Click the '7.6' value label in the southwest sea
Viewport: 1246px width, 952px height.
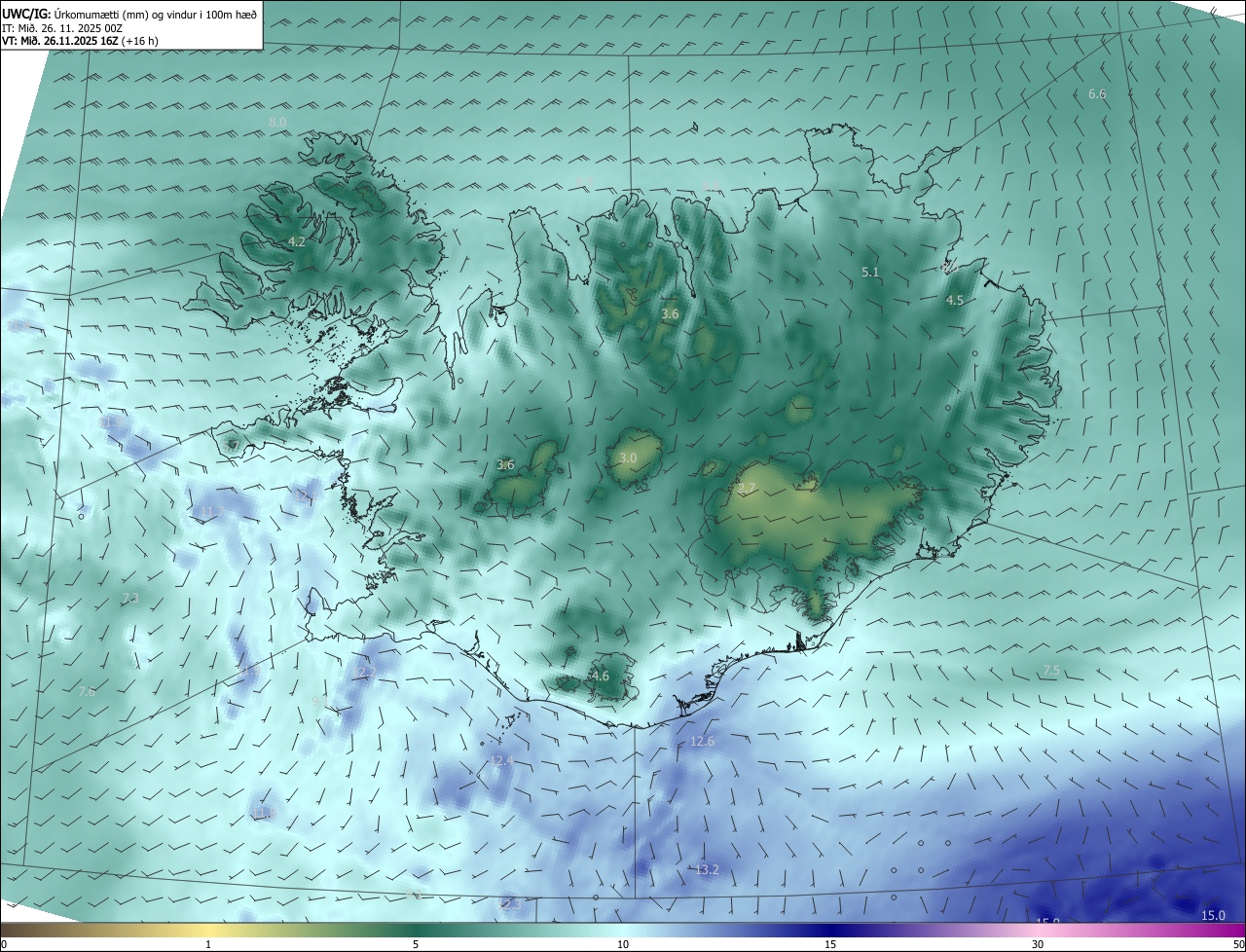[x=88, y=691]
